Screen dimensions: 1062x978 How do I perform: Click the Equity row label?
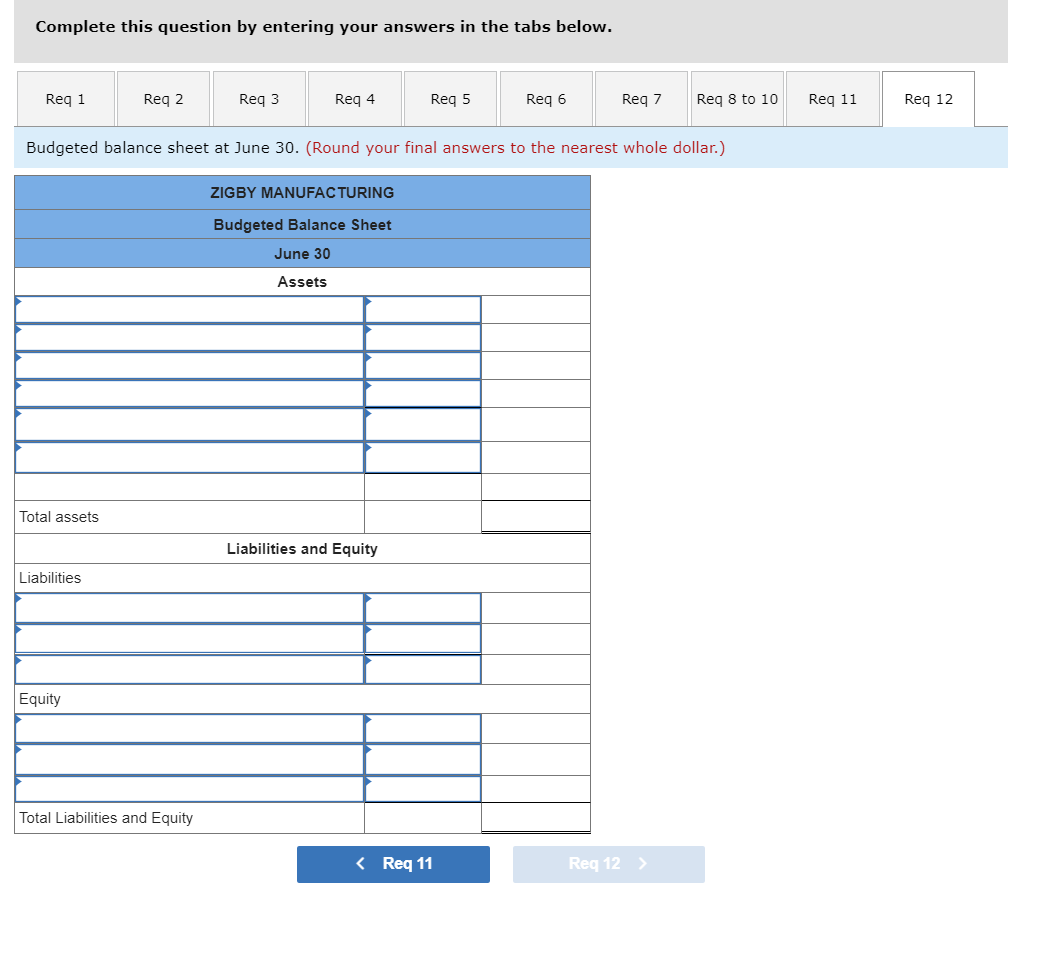pyautogui.click(x=40, y=699)
